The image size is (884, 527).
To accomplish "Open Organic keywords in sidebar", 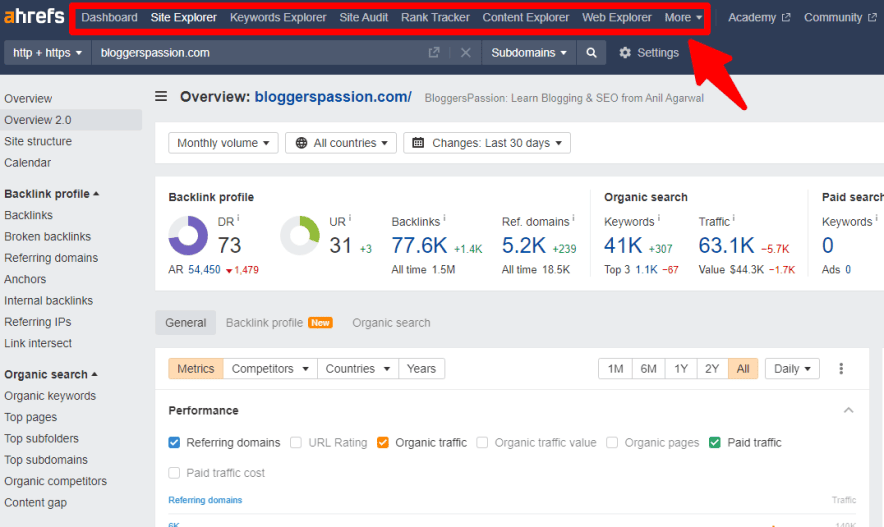I will [x=50, y=396].
